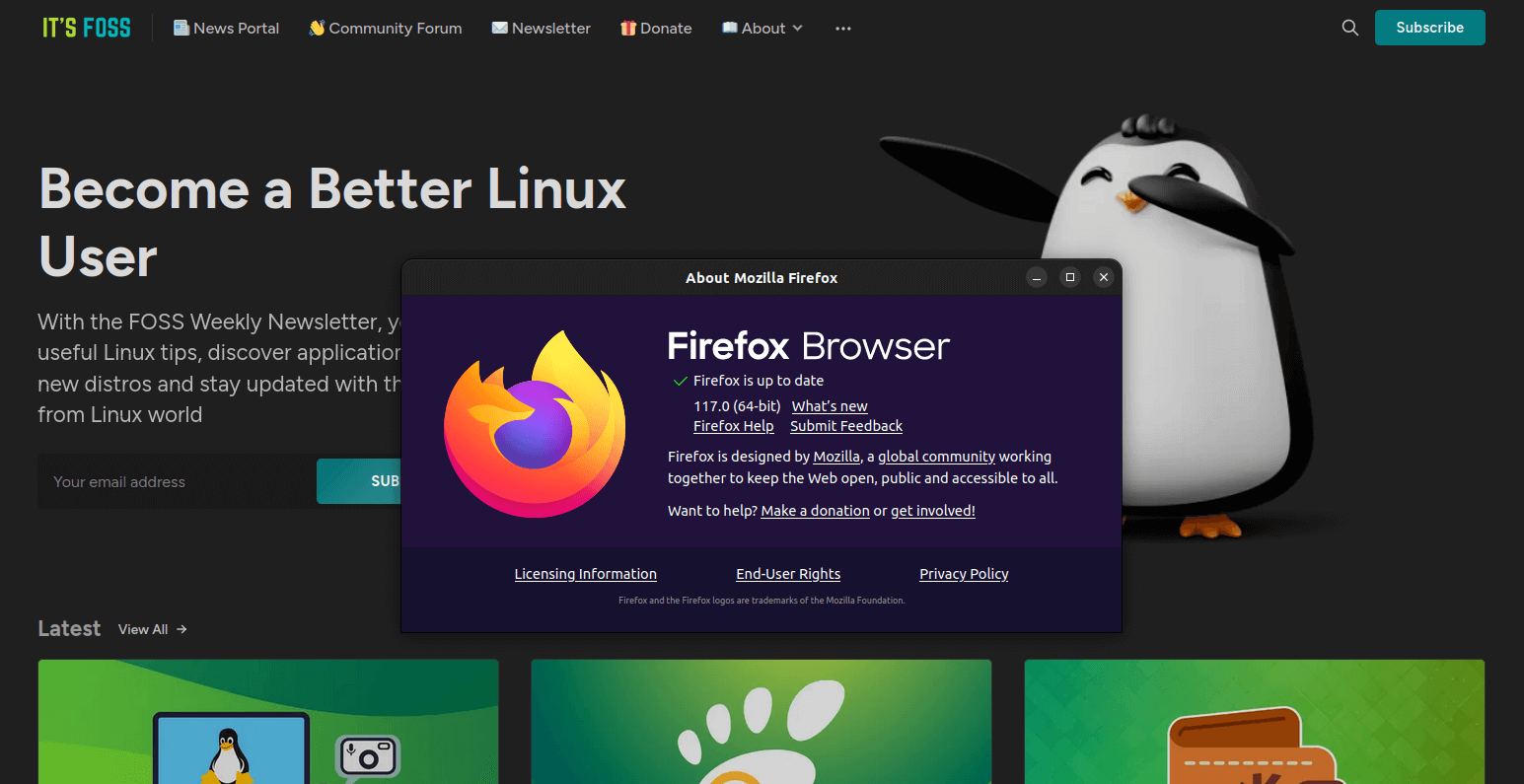Click Submit Feedback in the Firefox dialog

(x=845, y=426)
